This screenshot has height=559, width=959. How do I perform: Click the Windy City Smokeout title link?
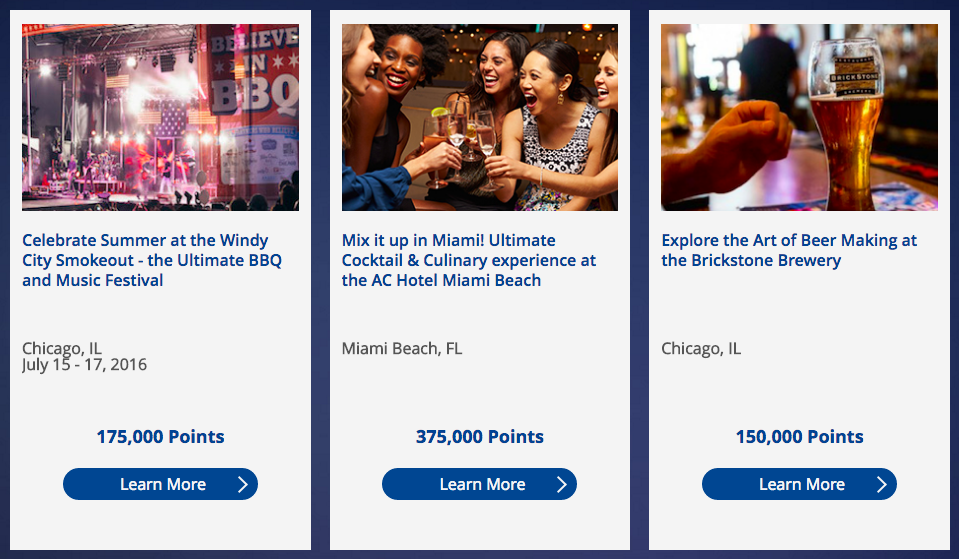(152, 260)
